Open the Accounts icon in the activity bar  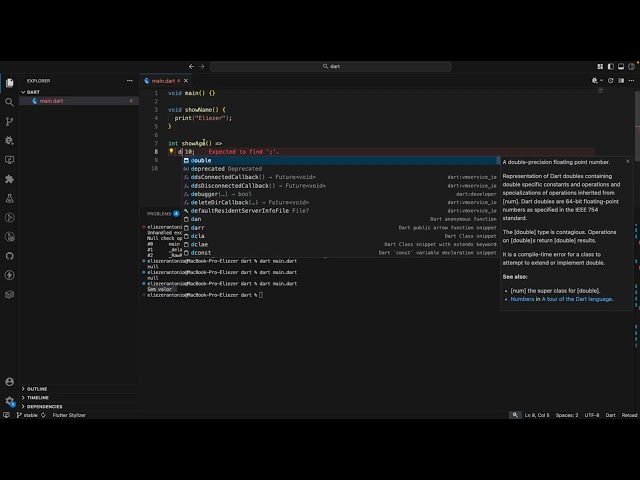pyautogui.click(x=9, y=382)
